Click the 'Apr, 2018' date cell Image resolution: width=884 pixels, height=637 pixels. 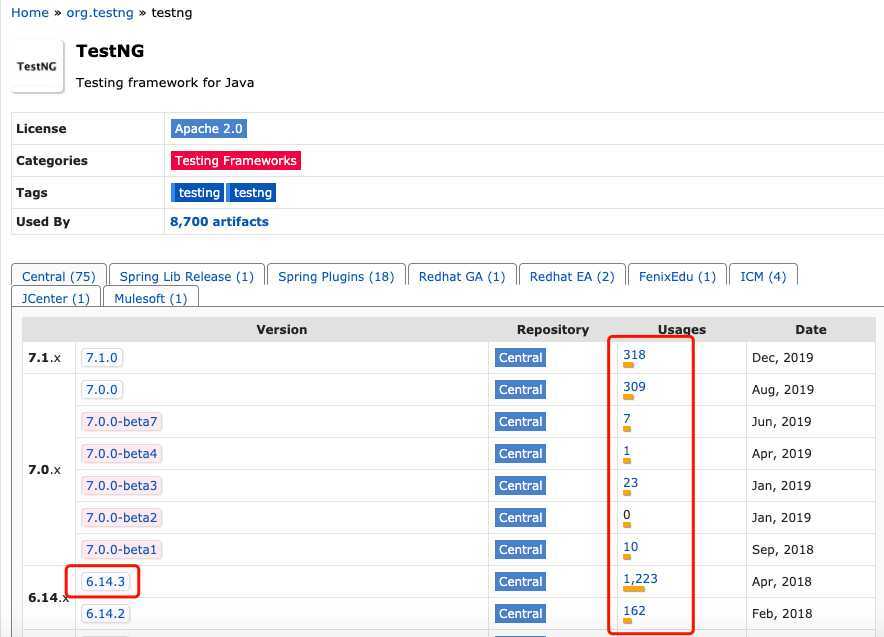[x=781, y=581]
